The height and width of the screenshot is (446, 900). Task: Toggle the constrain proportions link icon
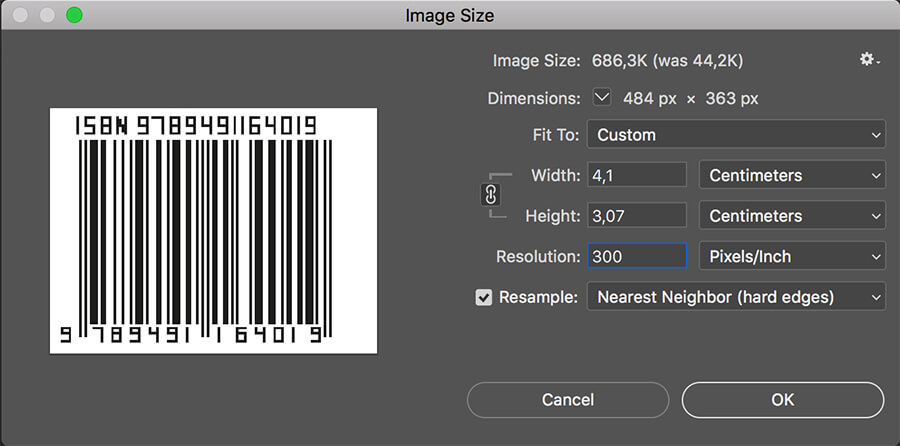coord(490,195)
